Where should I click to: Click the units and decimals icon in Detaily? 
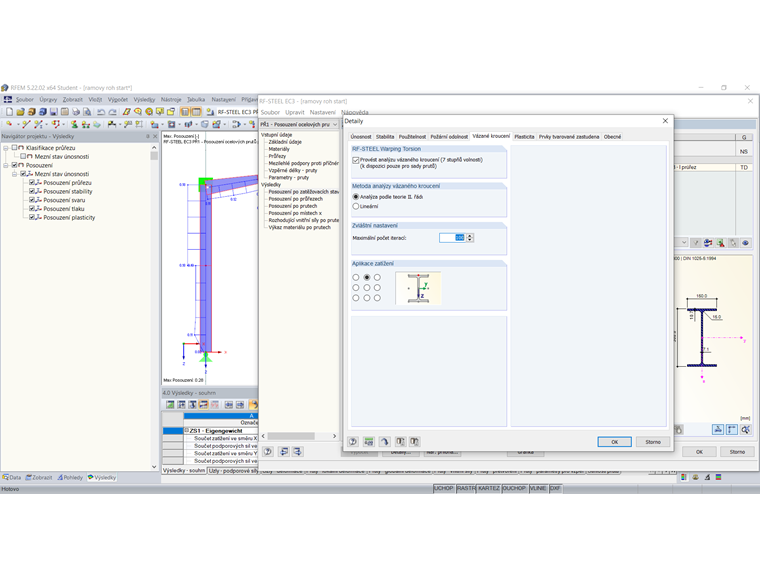[x=369, y=442]
